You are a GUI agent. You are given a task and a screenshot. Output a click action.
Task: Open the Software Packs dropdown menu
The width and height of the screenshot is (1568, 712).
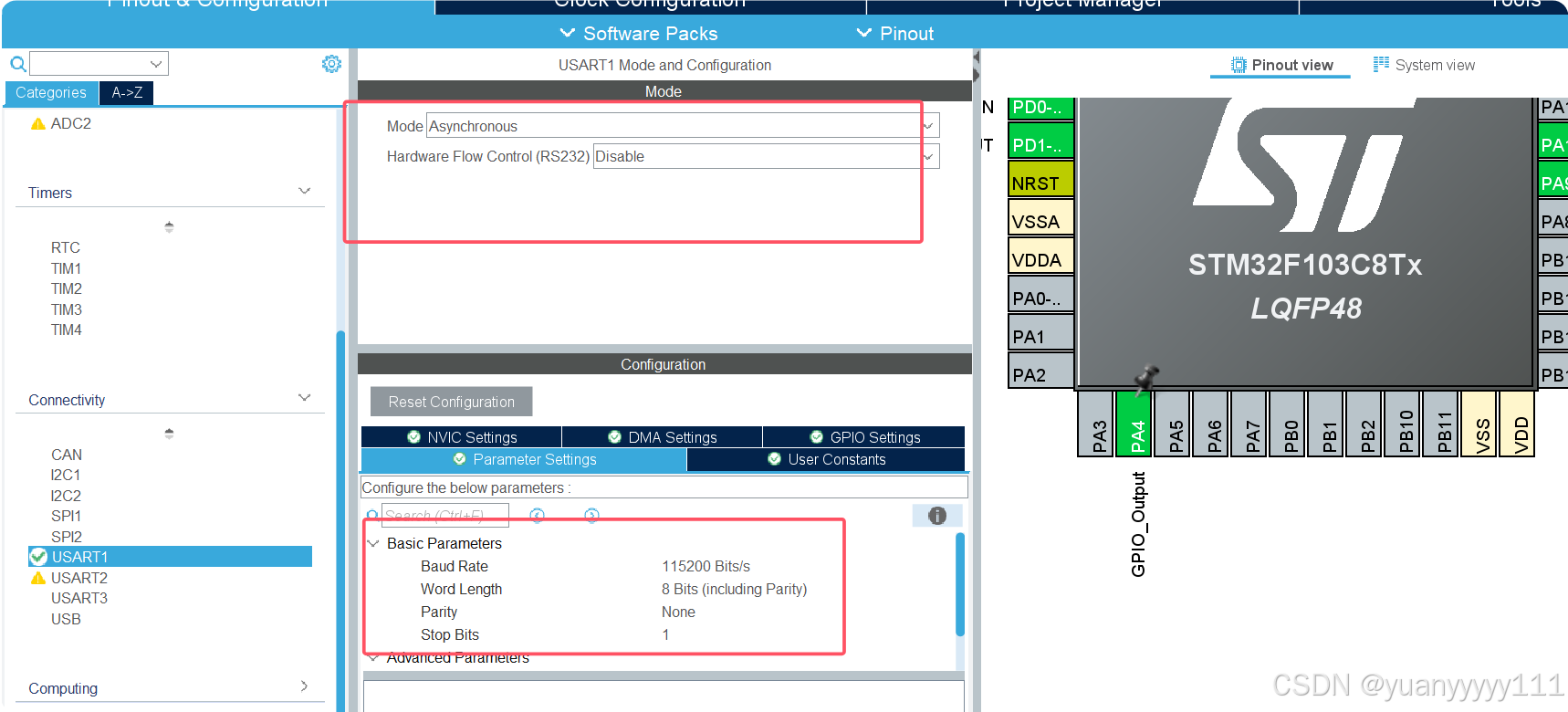pos(639,34)
